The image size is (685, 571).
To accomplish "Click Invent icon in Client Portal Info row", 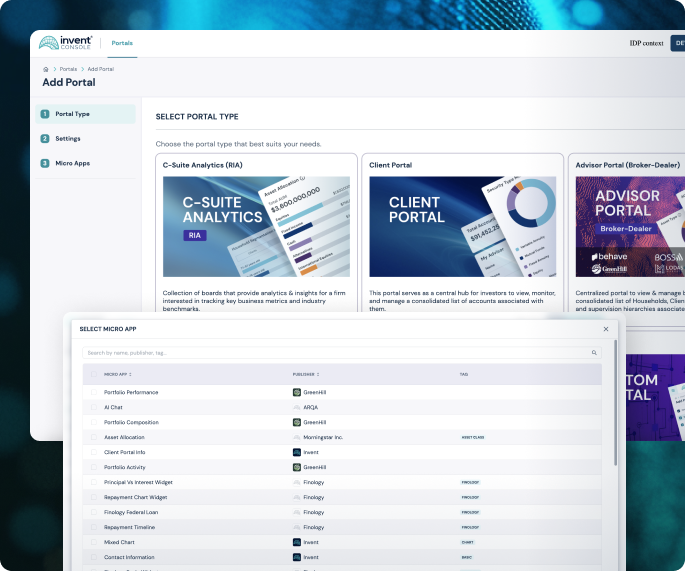I will coord(297,452).
